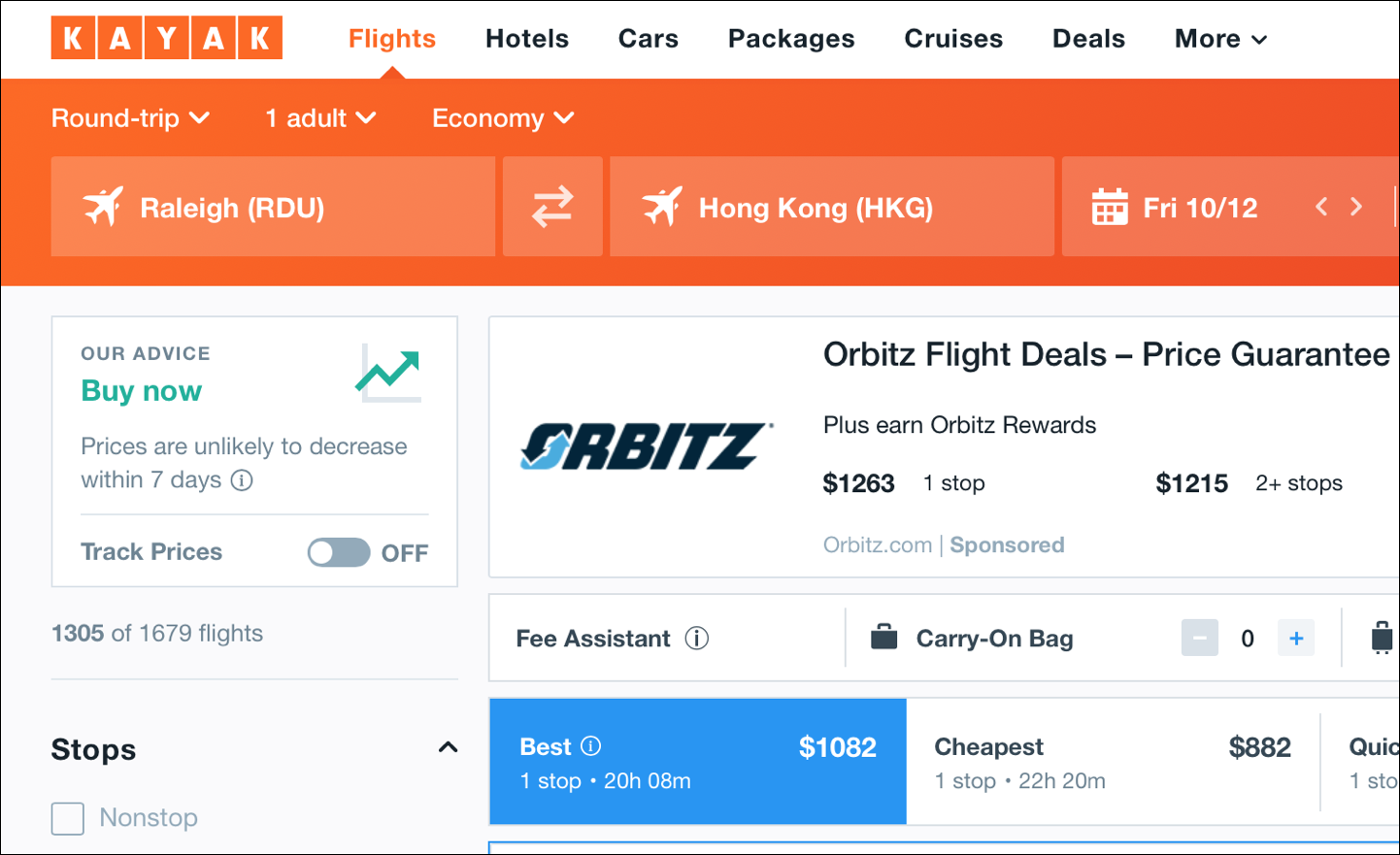Go to next departure date arrow

pos(1356,207)
